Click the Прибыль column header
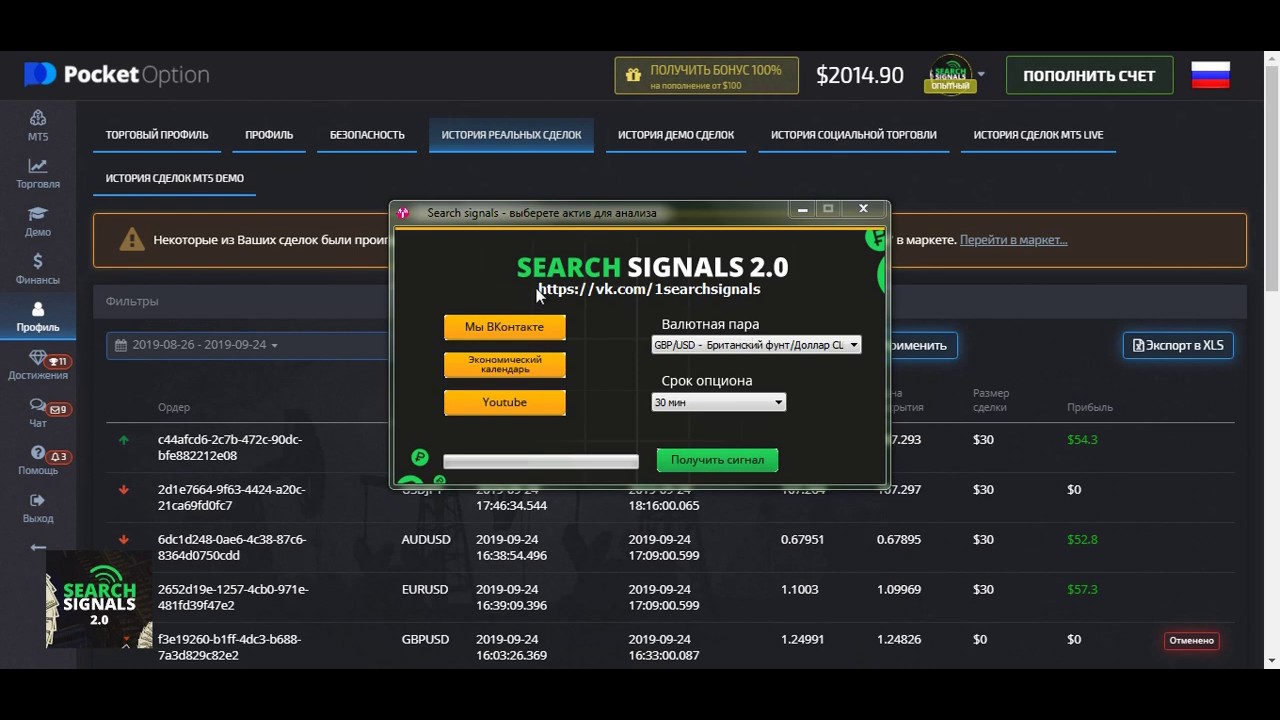The height and width of the screenshot is (720, 1280). point(1089,407)
